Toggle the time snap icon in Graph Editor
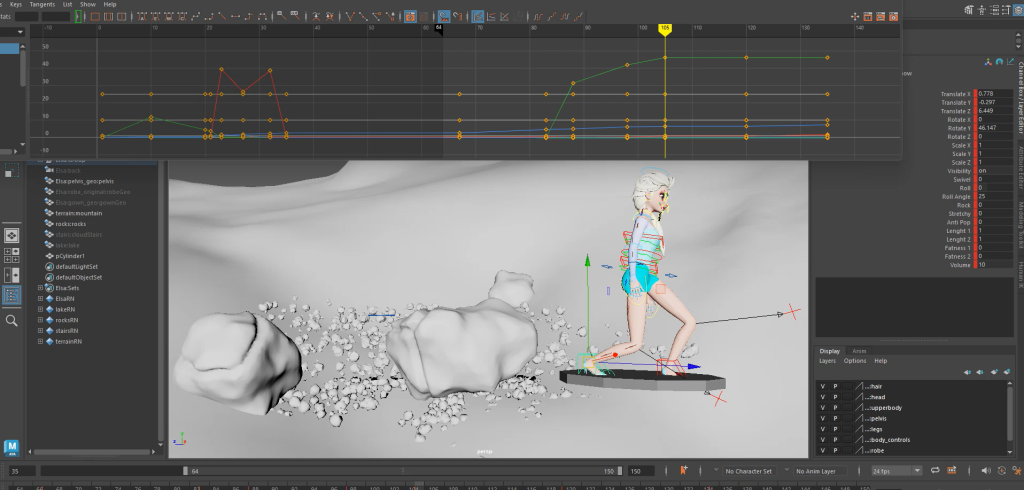This screenshot has width=1024, height=490. (444, 16)
